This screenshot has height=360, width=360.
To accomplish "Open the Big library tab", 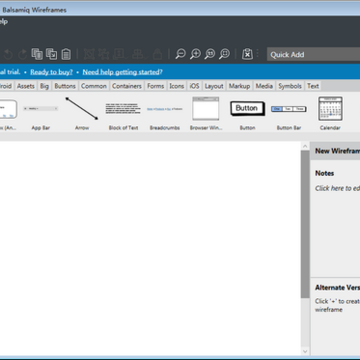I will tap(44, 86).
